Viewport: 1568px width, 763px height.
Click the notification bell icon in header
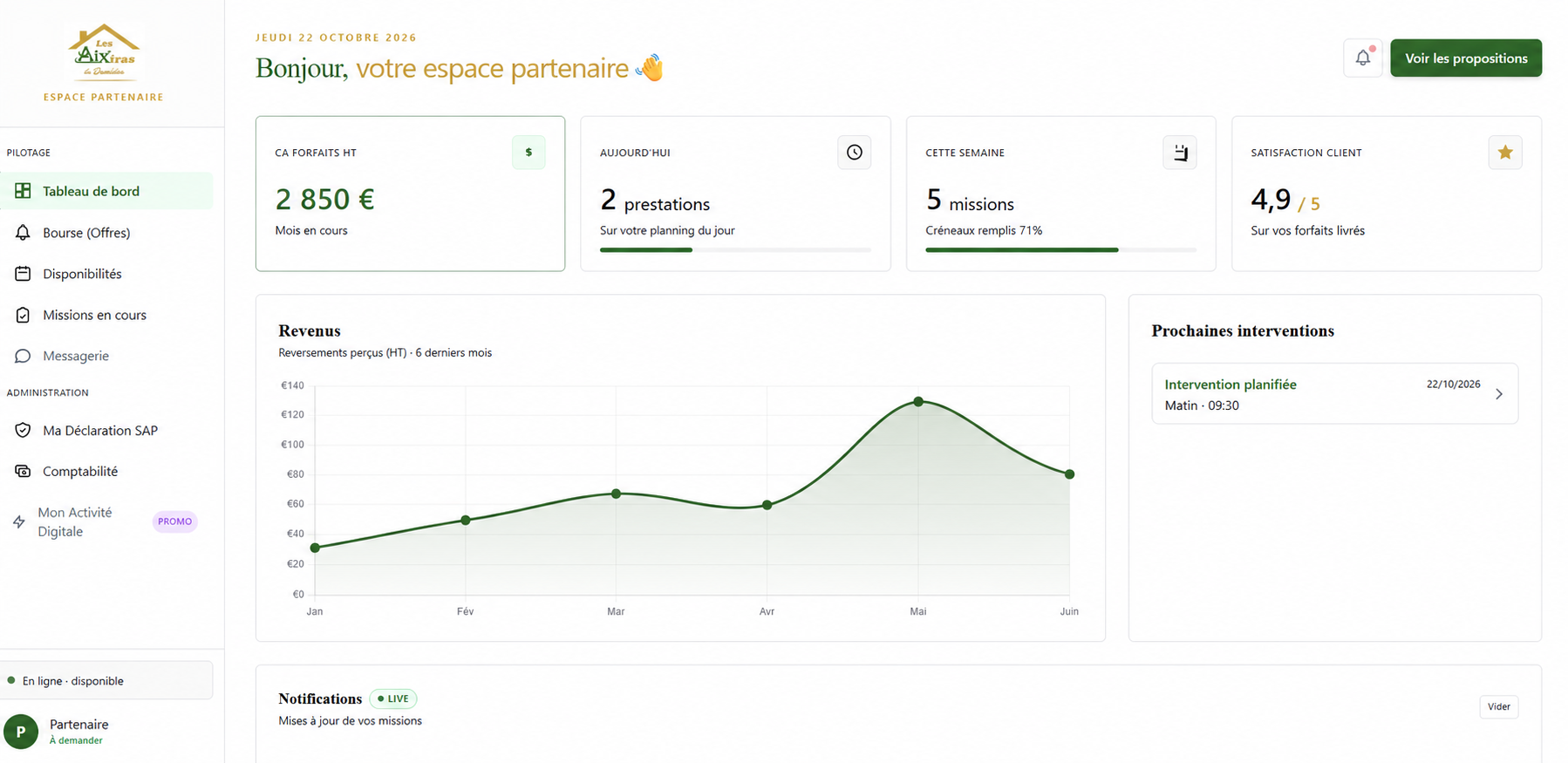coord(1362,58)
